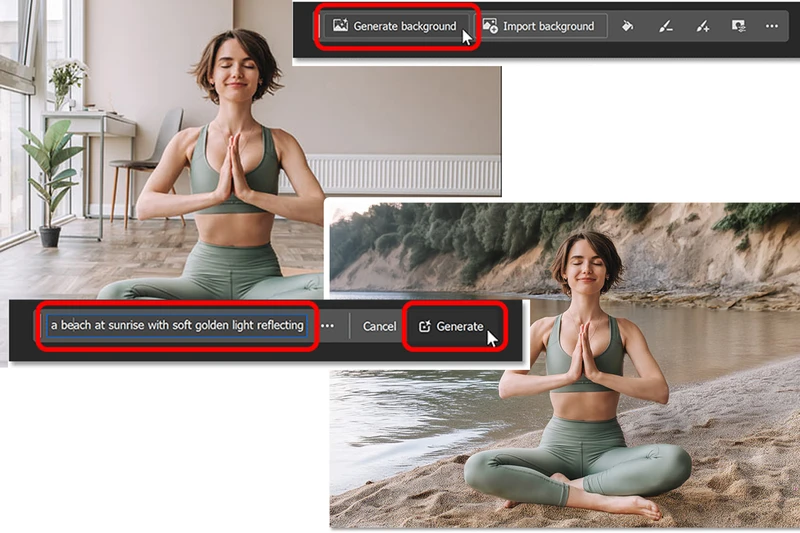The image size is (800, 533).
Task: Open the three-dot menu beside the prompt
Action: tap(327, 326)
